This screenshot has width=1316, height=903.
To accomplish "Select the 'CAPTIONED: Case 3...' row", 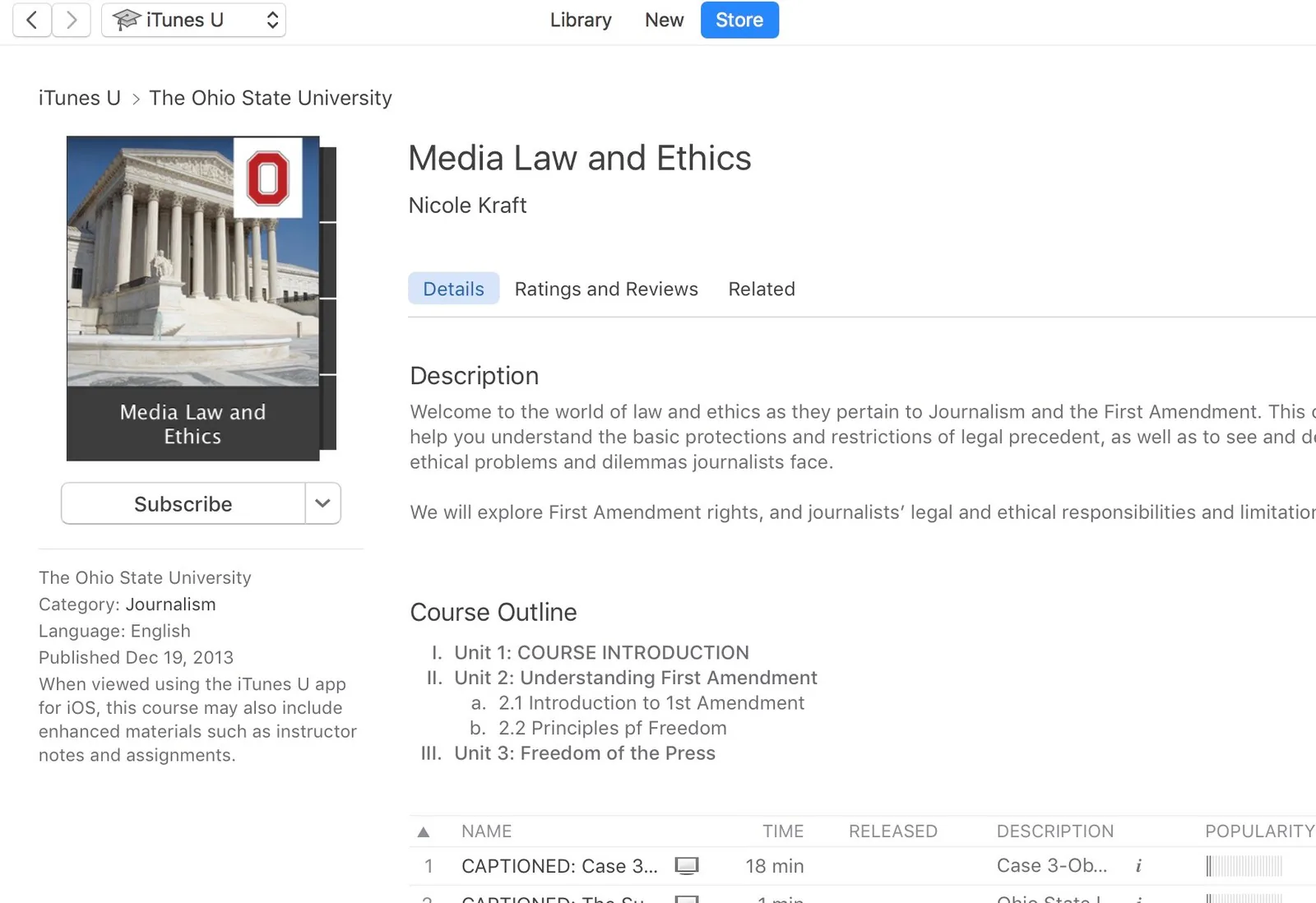I will coord(862,866).
